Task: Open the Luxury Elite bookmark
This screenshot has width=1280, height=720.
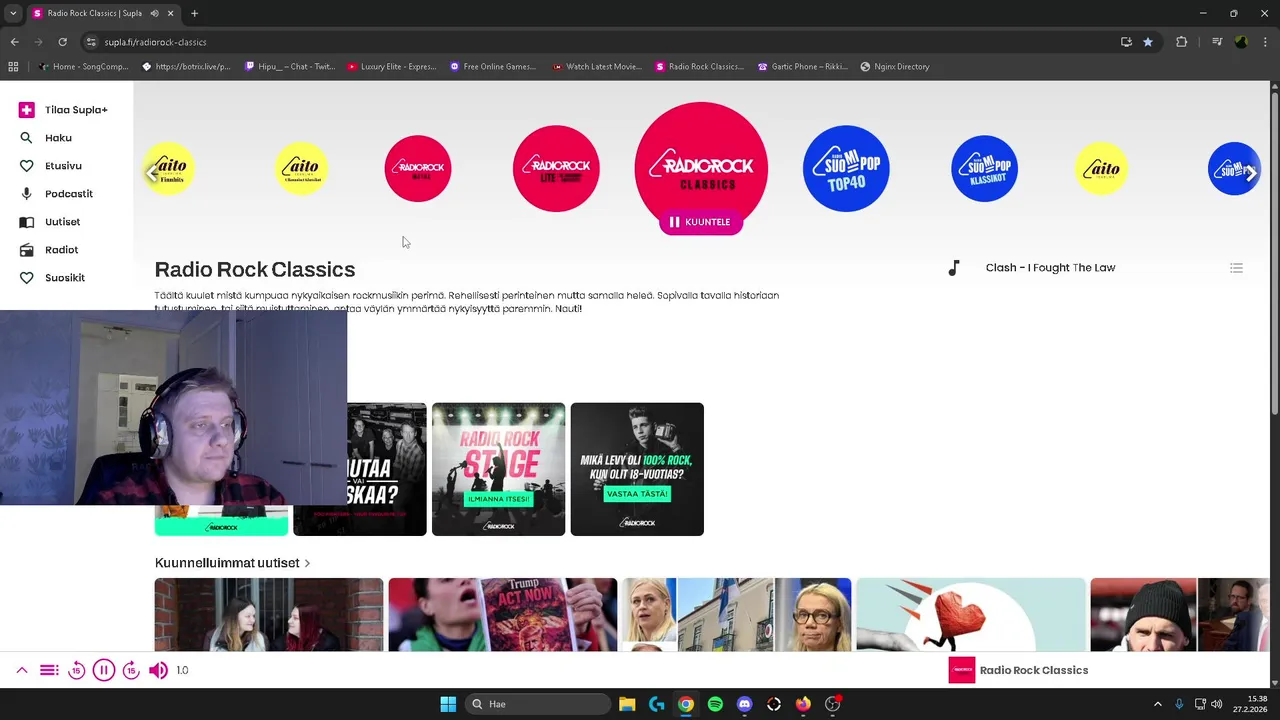Action: click(391, 67)
